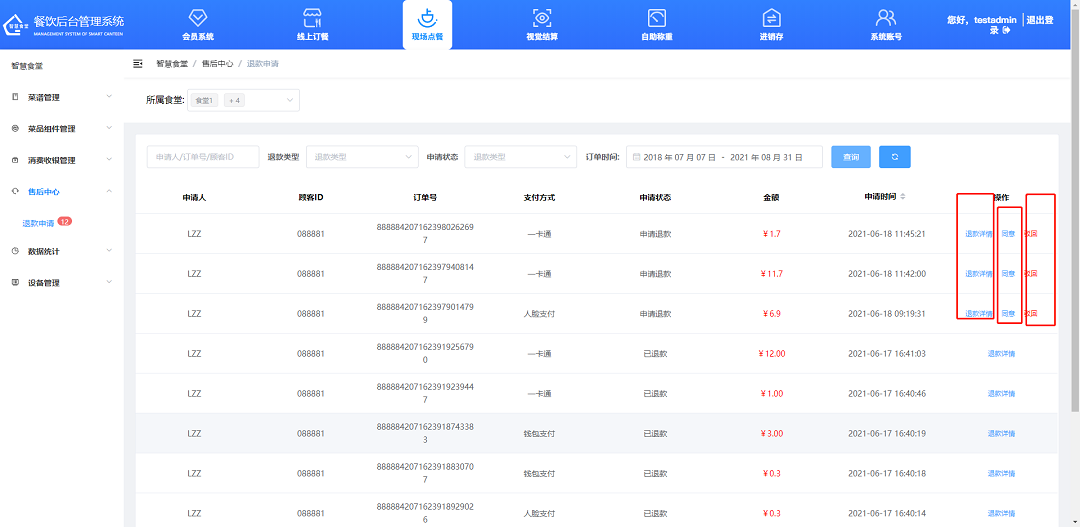This screenshot has width=1080, height=527.
Task: Open the 申请状态 dropdown
Action: click(x=520, y=157)
